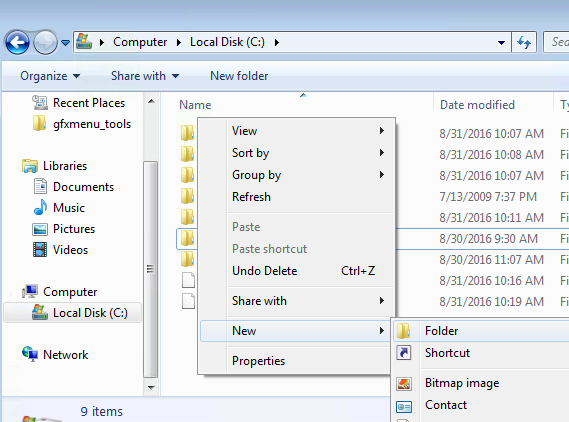Open the recent pages dropdown arrow

[x=65, y=43]
